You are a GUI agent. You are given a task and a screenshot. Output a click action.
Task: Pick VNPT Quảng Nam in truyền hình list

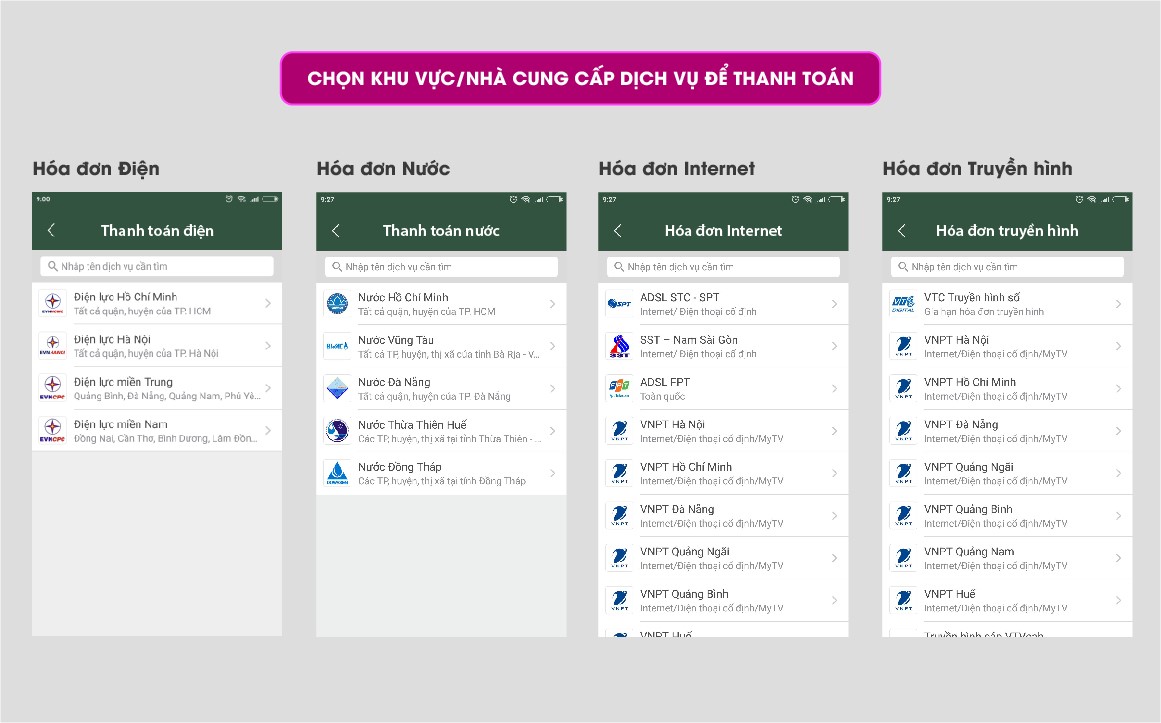pos(1007,558)
